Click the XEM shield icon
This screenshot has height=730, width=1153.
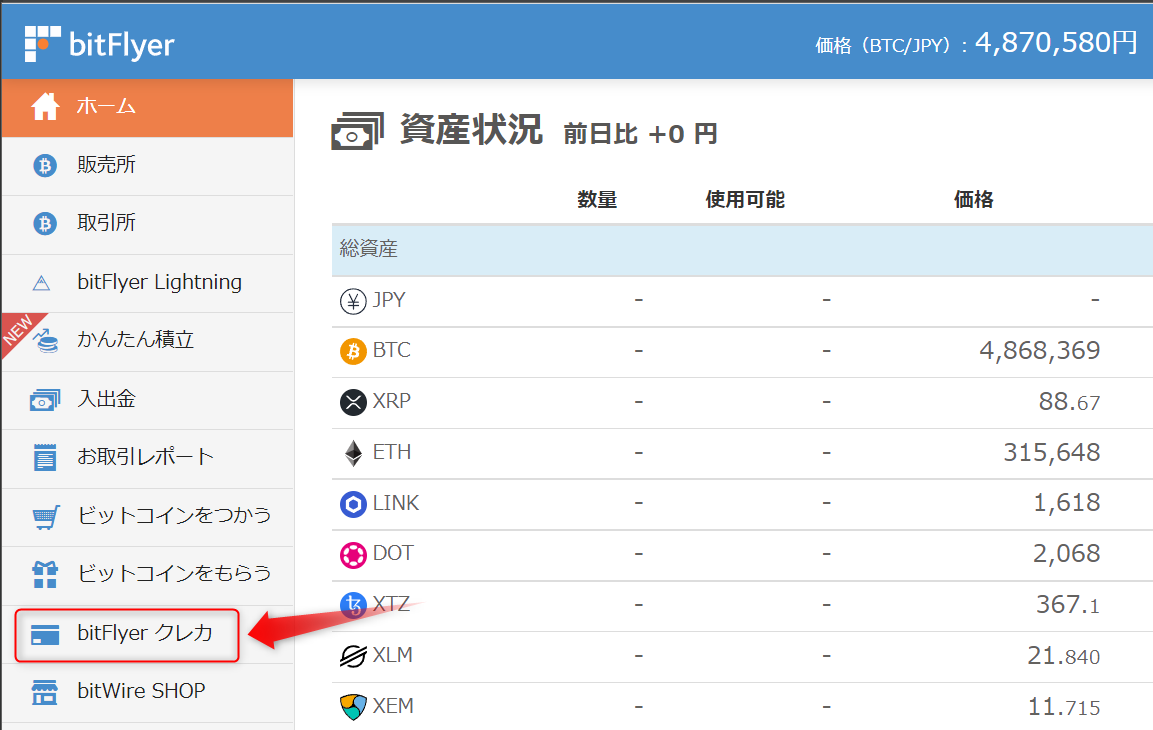pyautogui.click(x=353, y=707)
